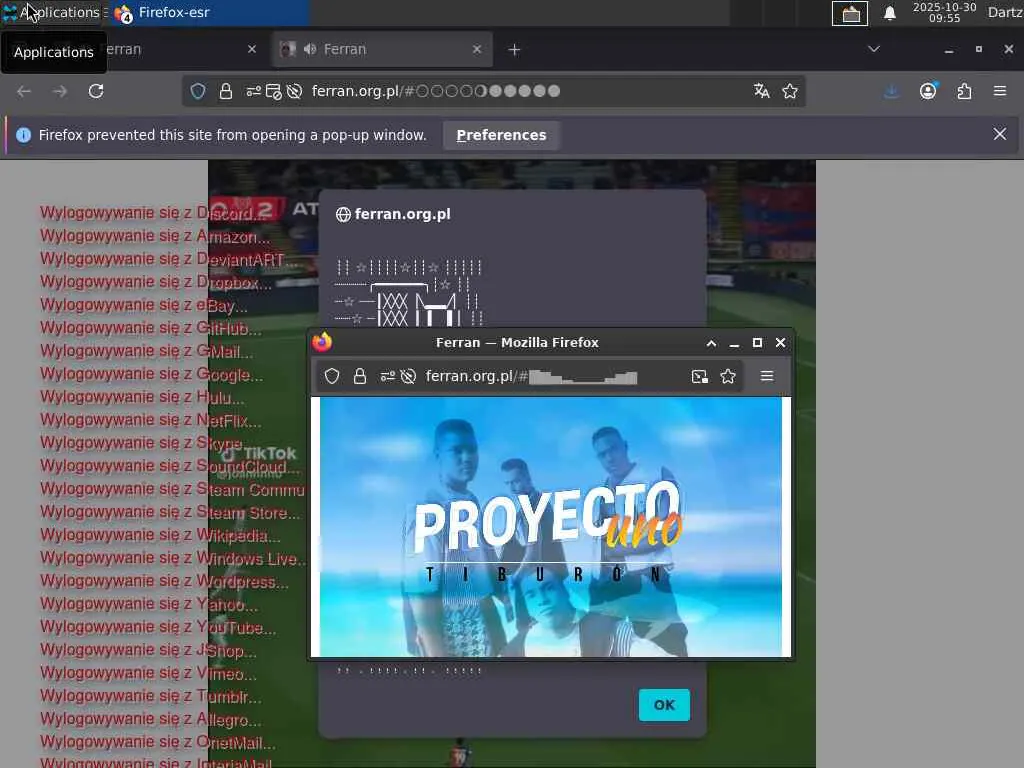Click the Preferences button in pop-up notification bar
The width and height of the screenshot is (1024, 768).
click(x=502, y=135)
